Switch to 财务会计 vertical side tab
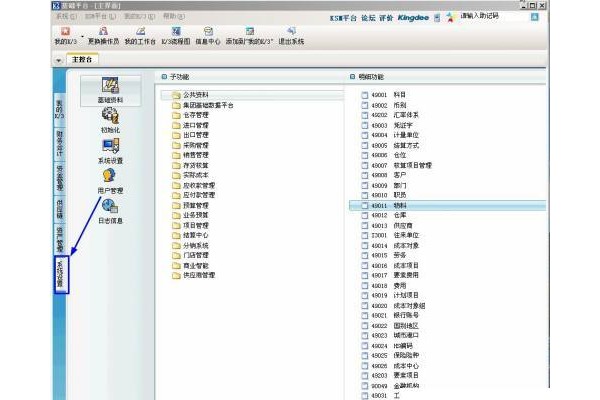 [59, 144]
